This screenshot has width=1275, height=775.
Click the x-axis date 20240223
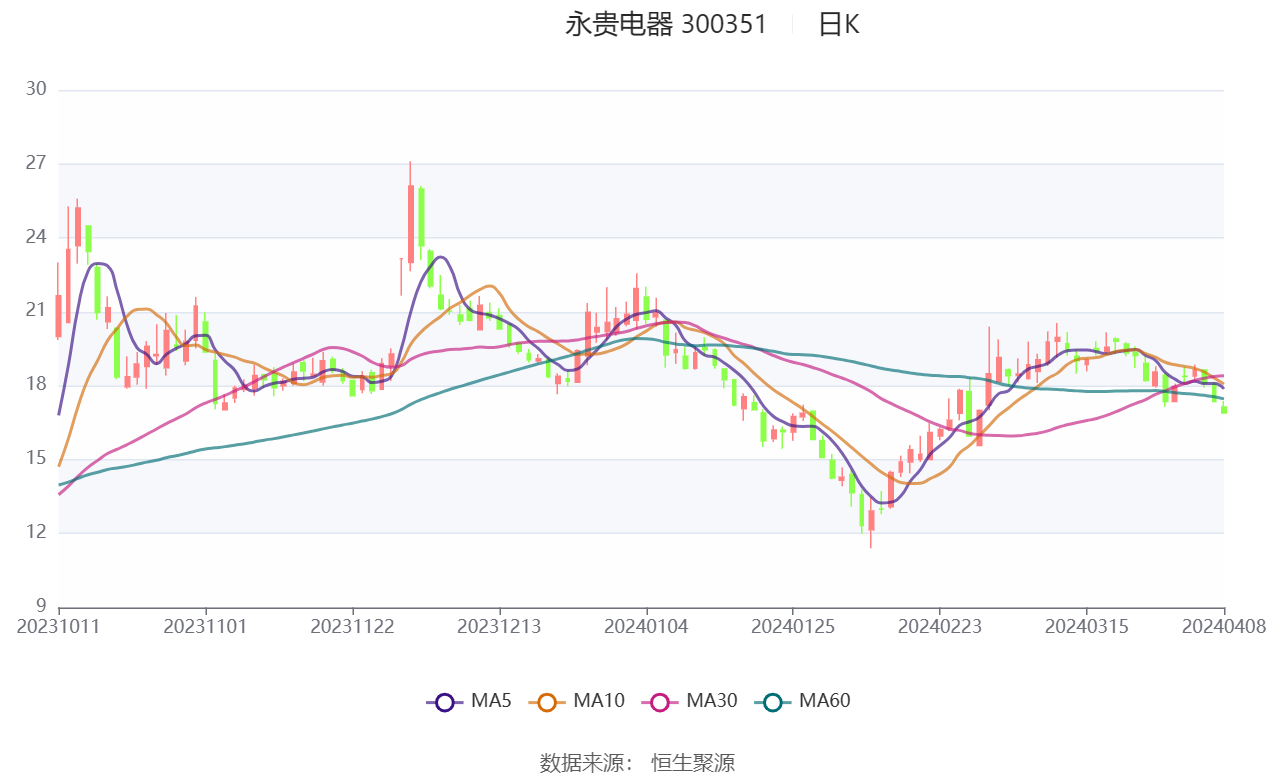tap(939, 626)
